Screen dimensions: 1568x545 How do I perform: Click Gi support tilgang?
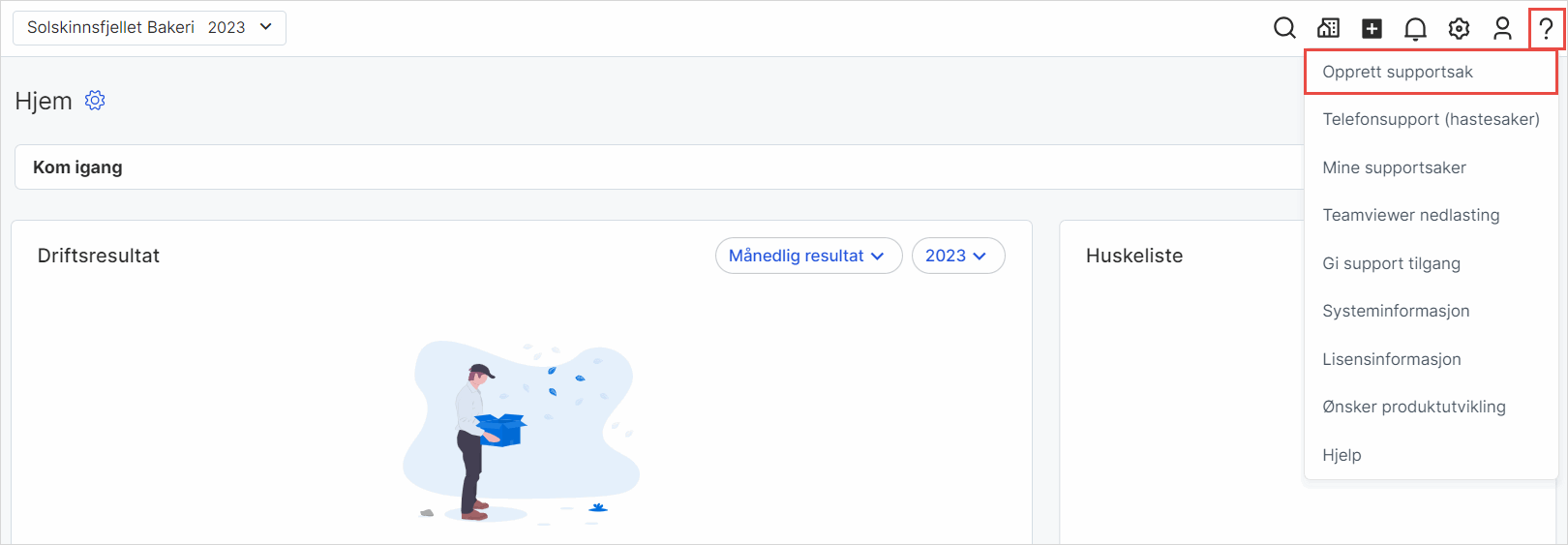[1391, 263]
